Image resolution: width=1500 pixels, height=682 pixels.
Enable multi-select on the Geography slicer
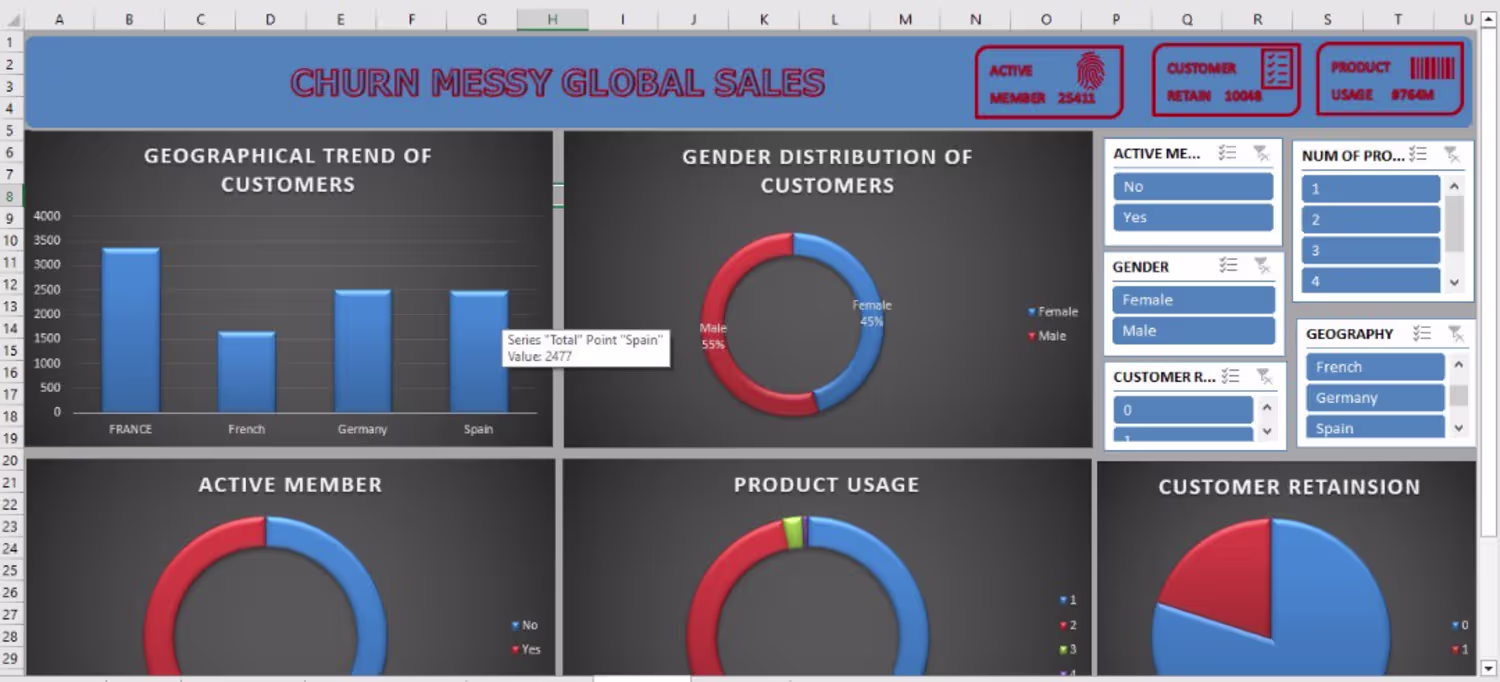tap(1422, 333)
